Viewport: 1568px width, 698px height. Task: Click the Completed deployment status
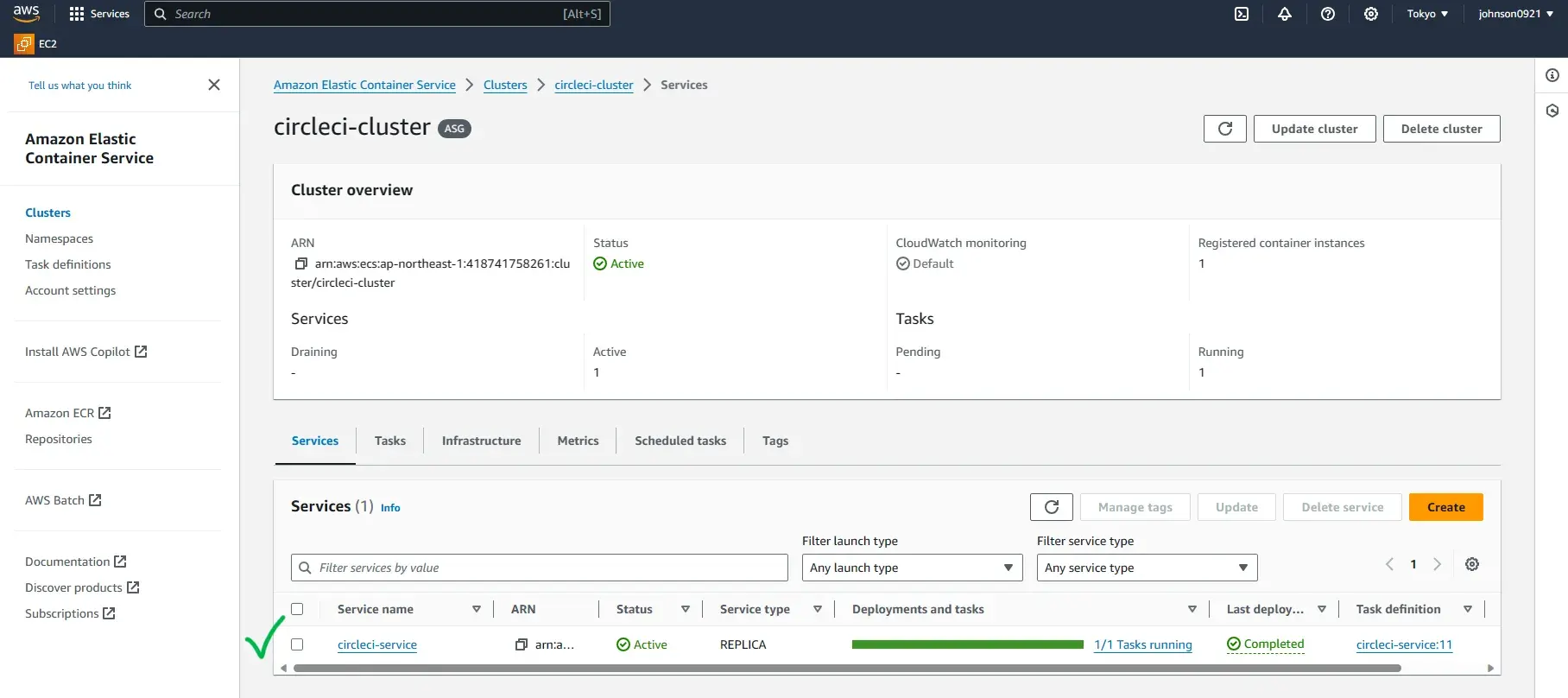tap(1265, 644)
